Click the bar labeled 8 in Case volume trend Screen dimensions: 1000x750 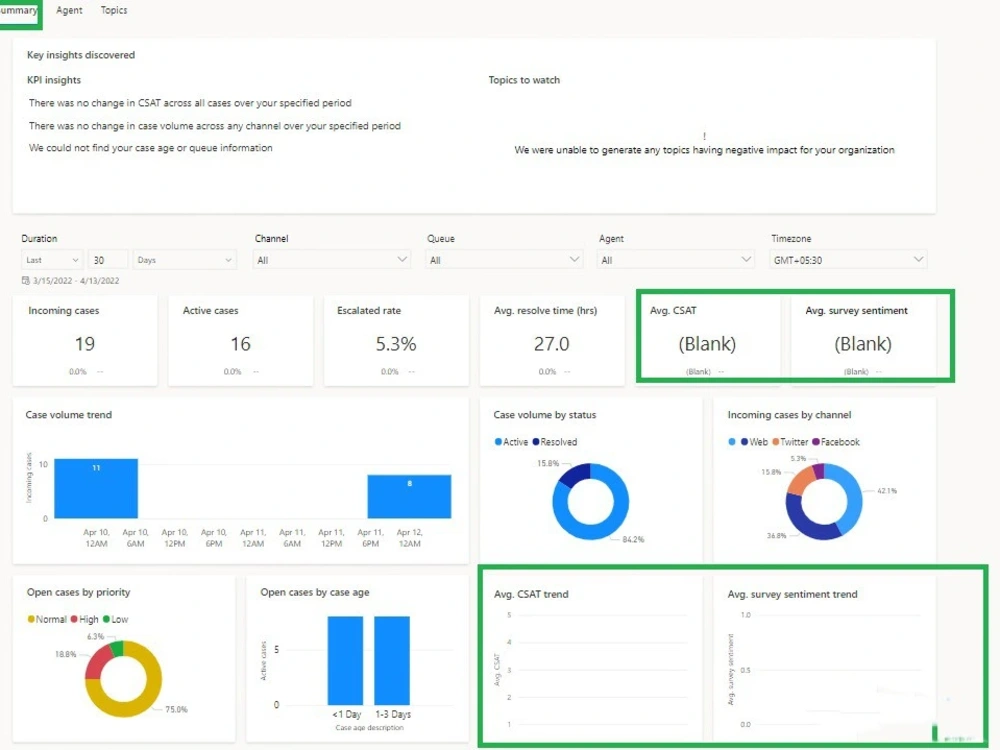pos(409,496)
